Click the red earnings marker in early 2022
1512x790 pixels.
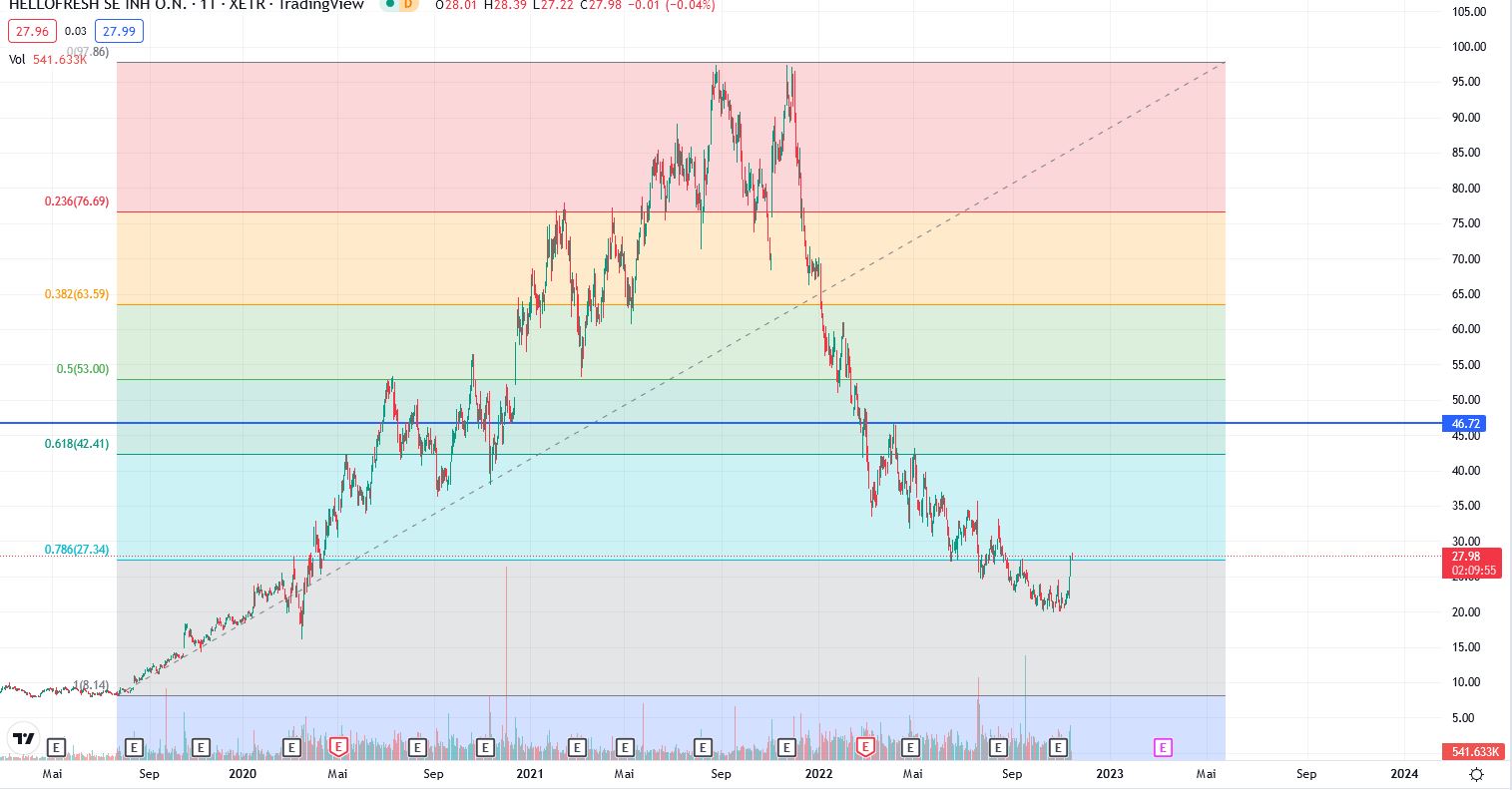click(x=865, y=747)
